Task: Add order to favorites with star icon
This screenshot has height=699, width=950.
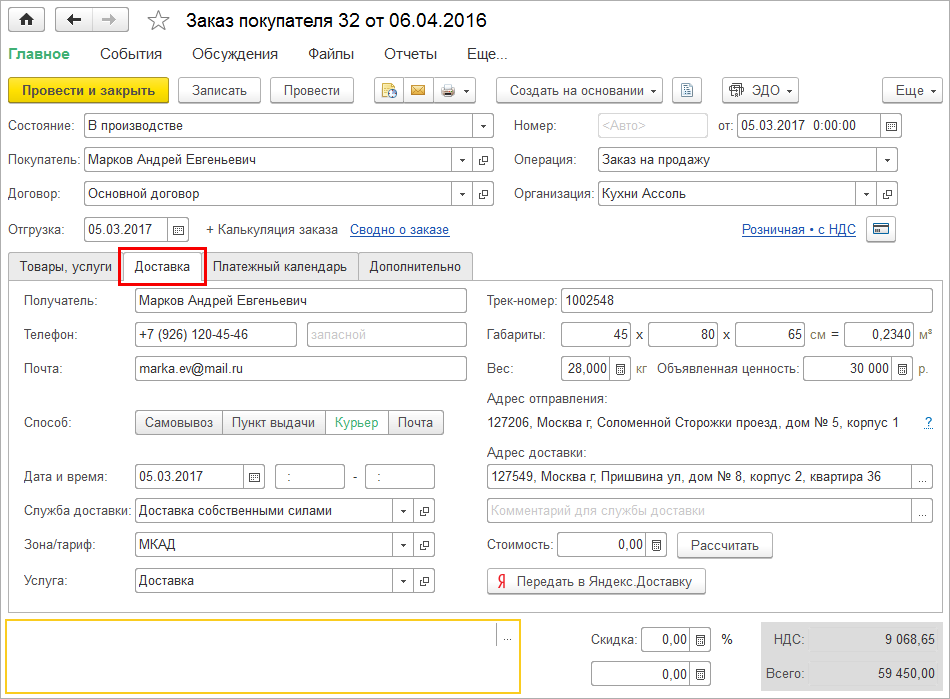Action: pos(158,20)
